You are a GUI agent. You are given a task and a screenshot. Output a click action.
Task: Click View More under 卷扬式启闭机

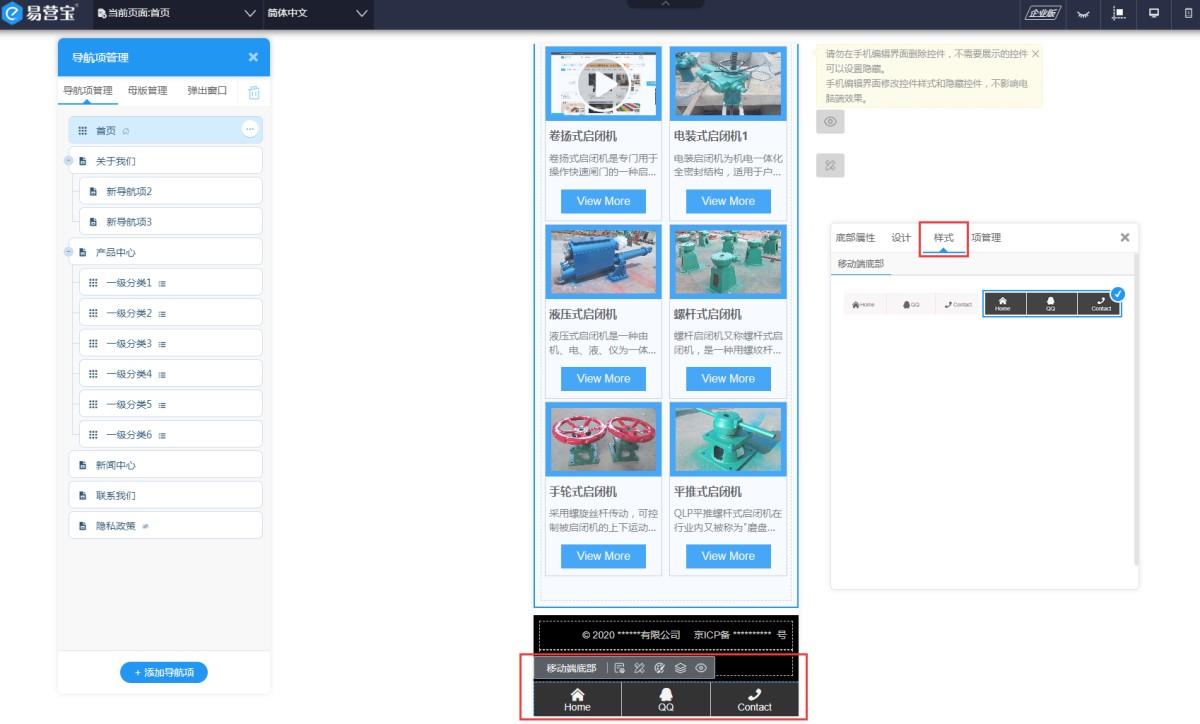[603, 201]
